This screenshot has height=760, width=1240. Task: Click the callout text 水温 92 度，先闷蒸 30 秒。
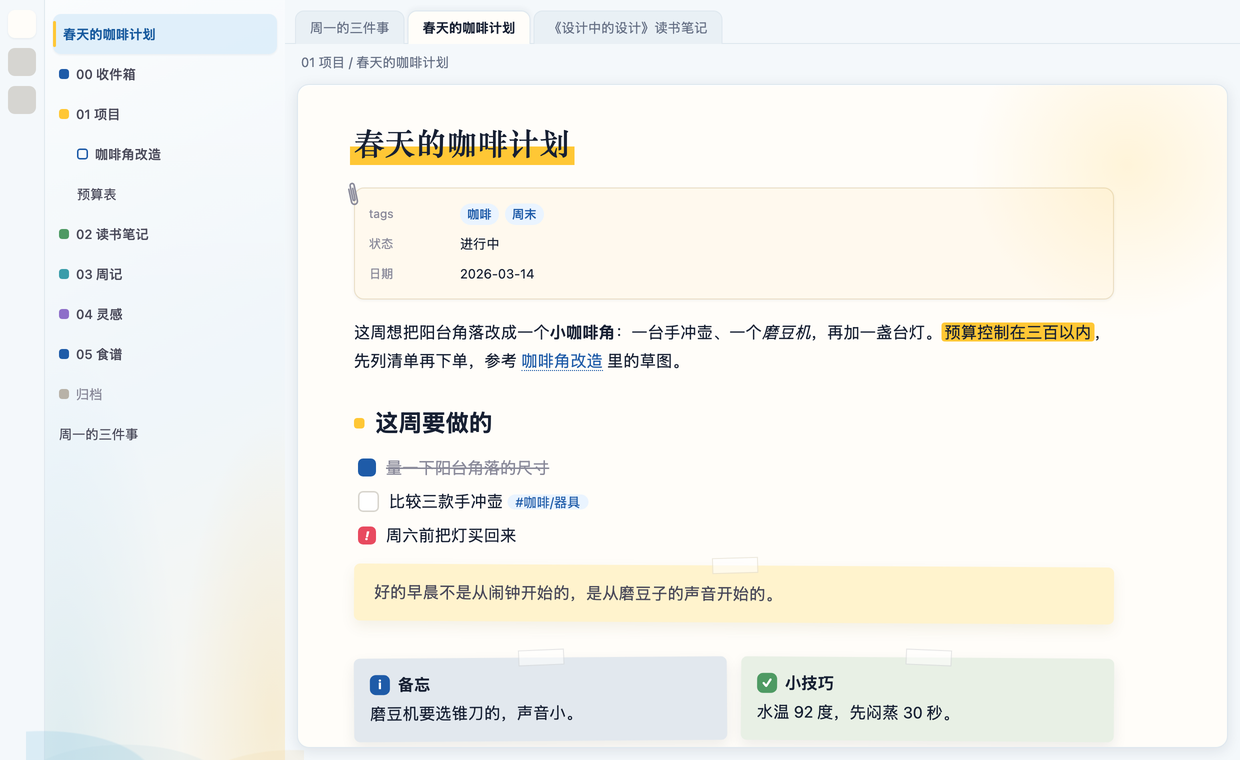click(858, 713)
